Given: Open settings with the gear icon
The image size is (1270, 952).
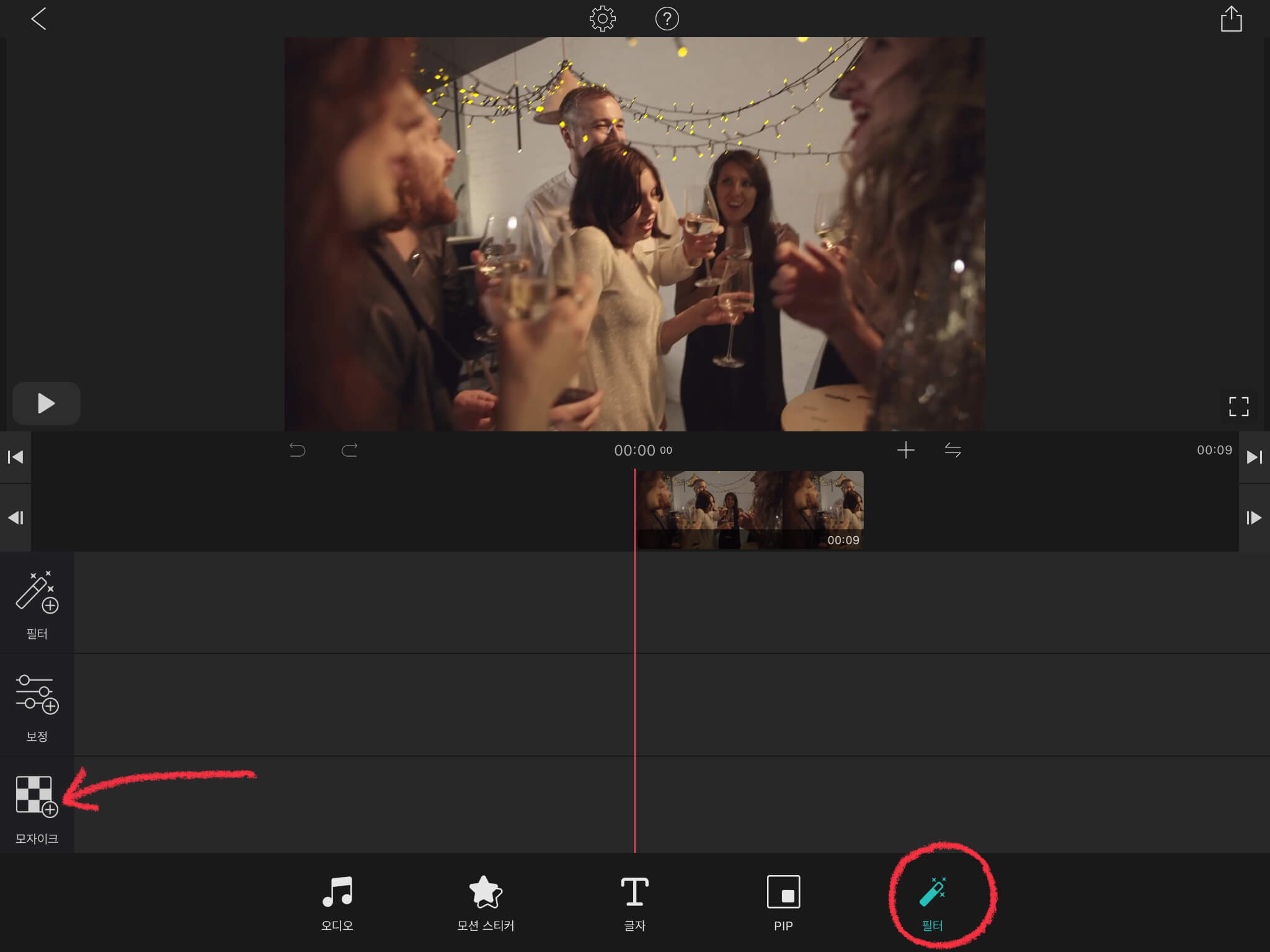Looking at the screenshot, I should [x=602, y=19].
